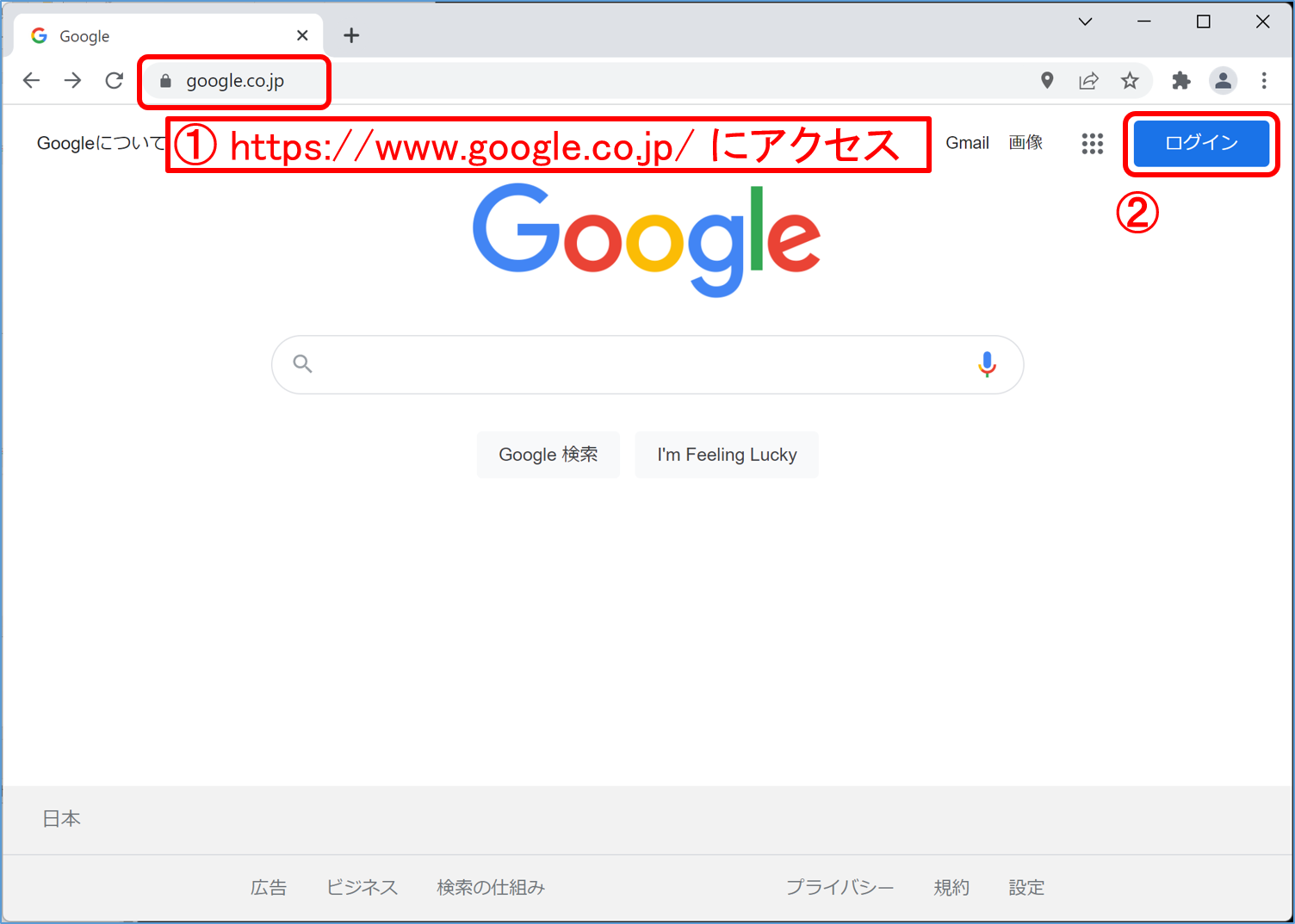Open the Gmail link
This screenshot has width=1295, height=924.
[x=967, y=143]
